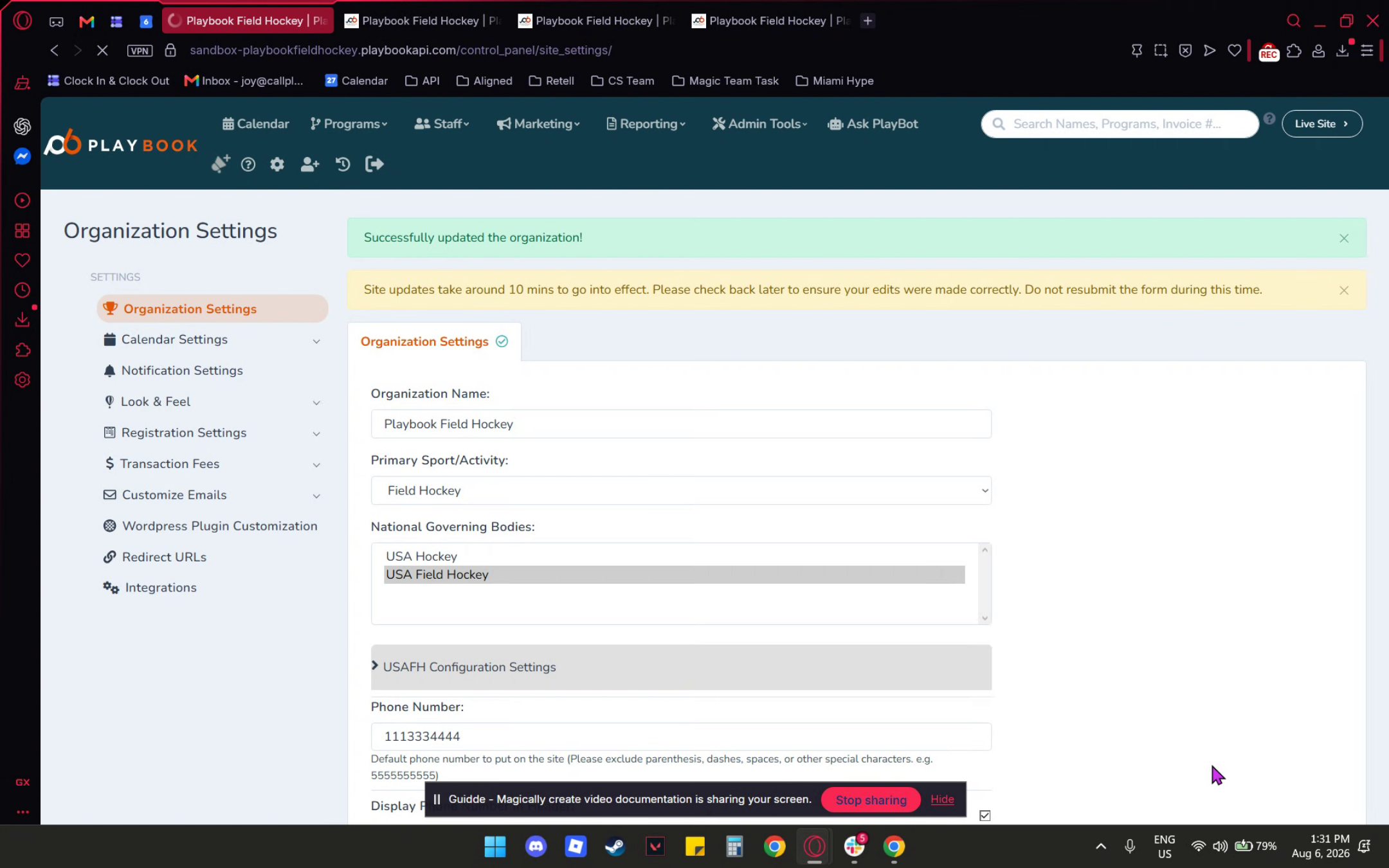This screenshot has width=1389, height=868.
Task: Open the Primary Sport/Activity dropdown
Action: [x=681, y=491]
